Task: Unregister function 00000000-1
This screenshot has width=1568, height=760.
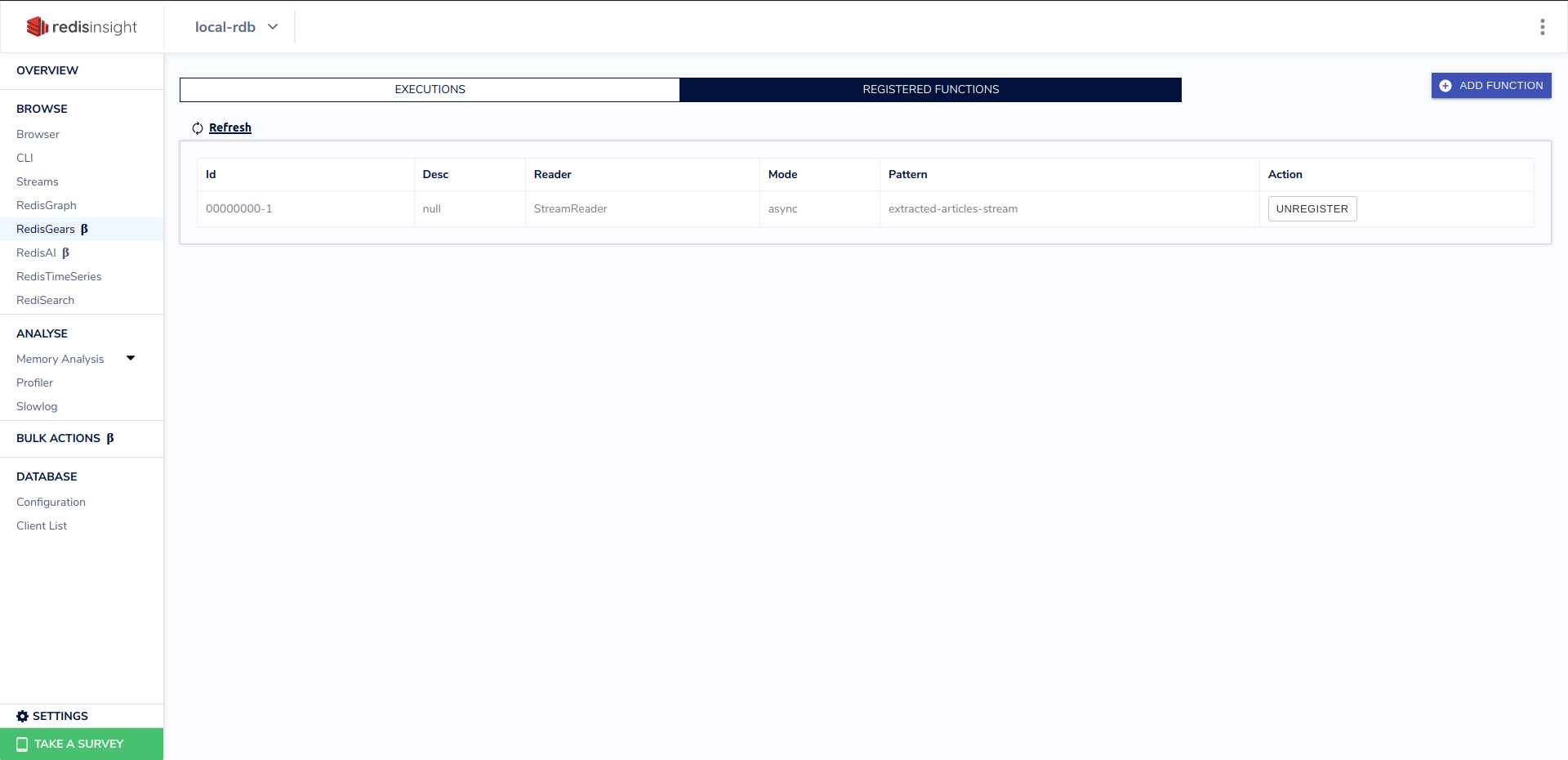Action: tap(1312, 209)
